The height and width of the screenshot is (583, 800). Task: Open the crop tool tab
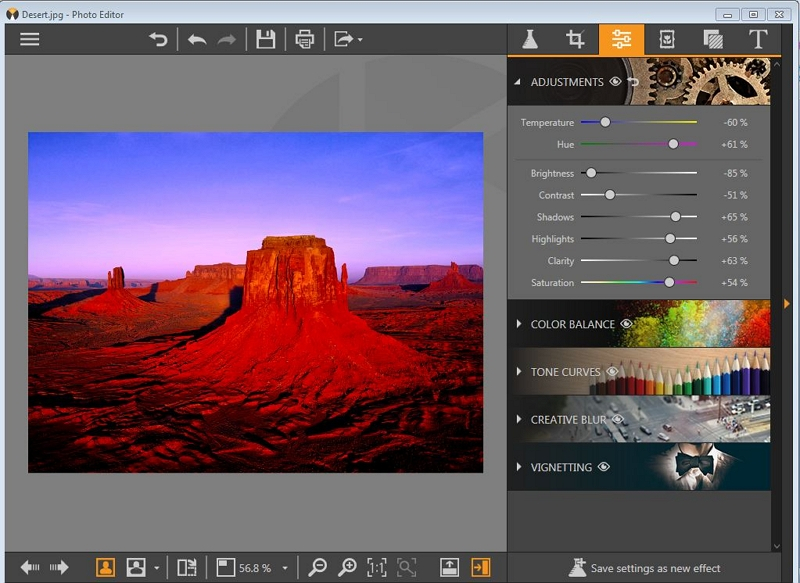[575, 39]
